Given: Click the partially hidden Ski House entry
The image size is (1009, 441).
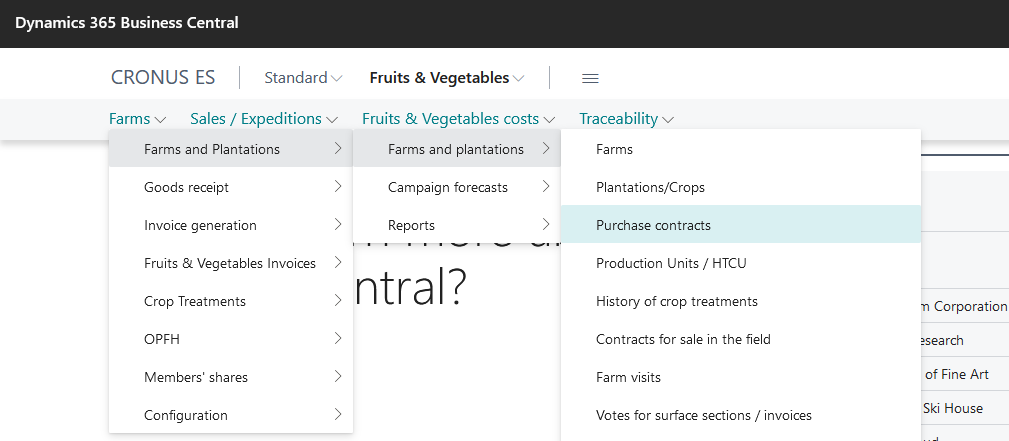Looking at the screenshot, I should click(953, 408).
